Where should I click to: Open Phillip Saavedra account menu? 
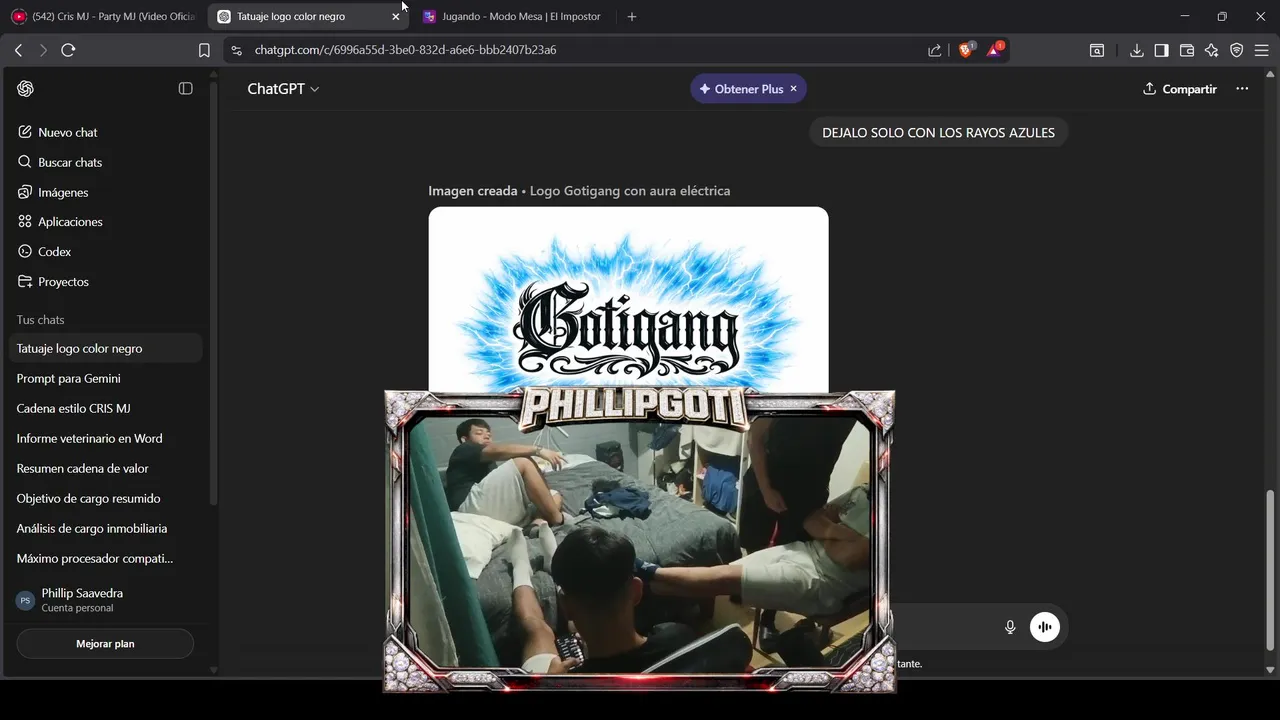(x=105, y=600)
